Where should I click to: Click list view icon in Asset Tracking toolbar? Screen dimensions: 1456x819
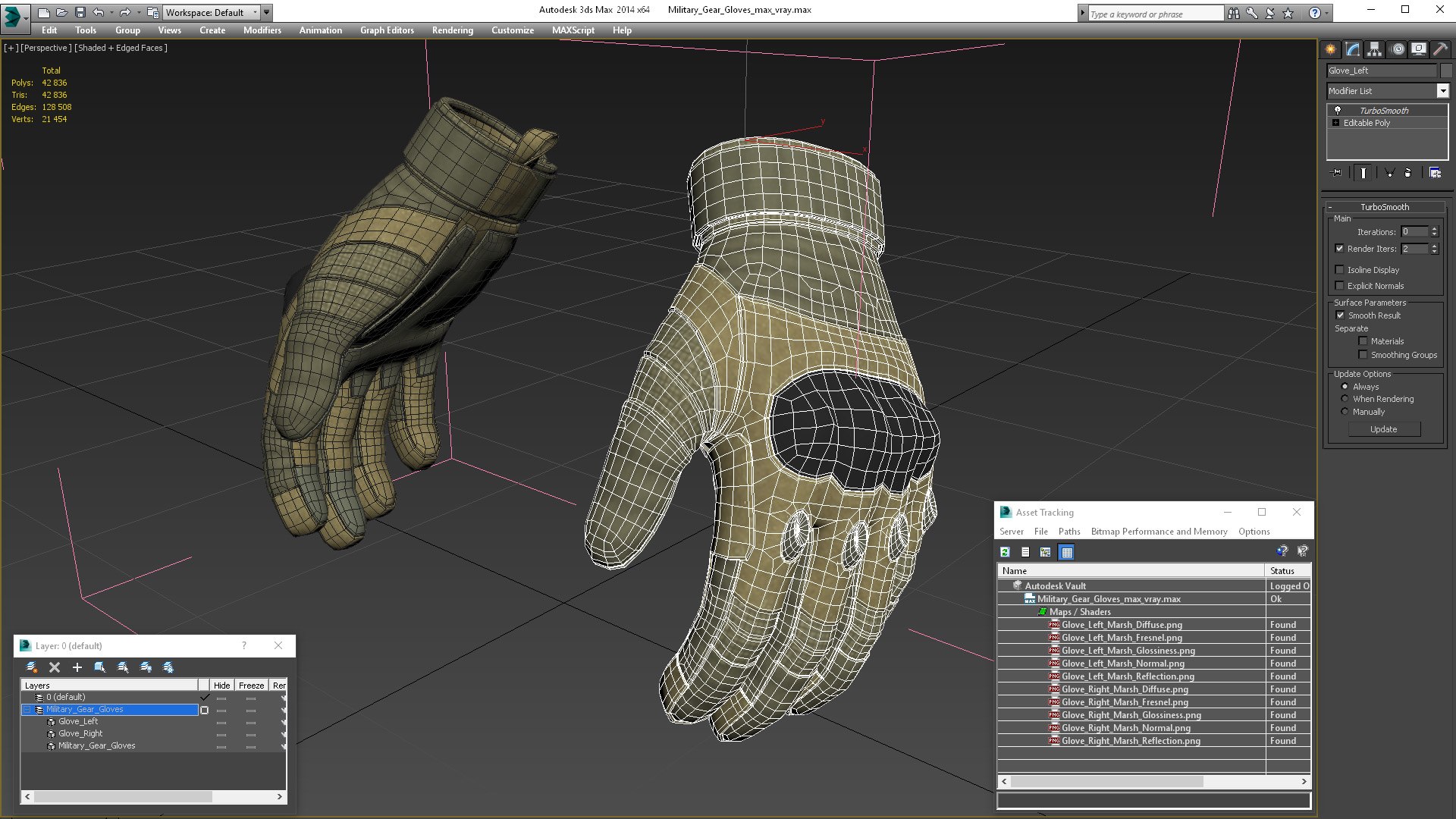pos(1025,552)
